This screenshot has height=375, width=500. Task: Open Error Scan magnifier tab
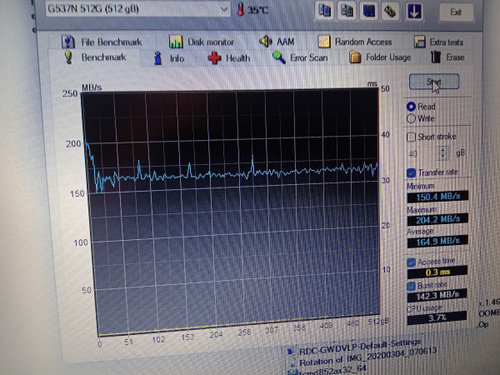click(300, 58)
